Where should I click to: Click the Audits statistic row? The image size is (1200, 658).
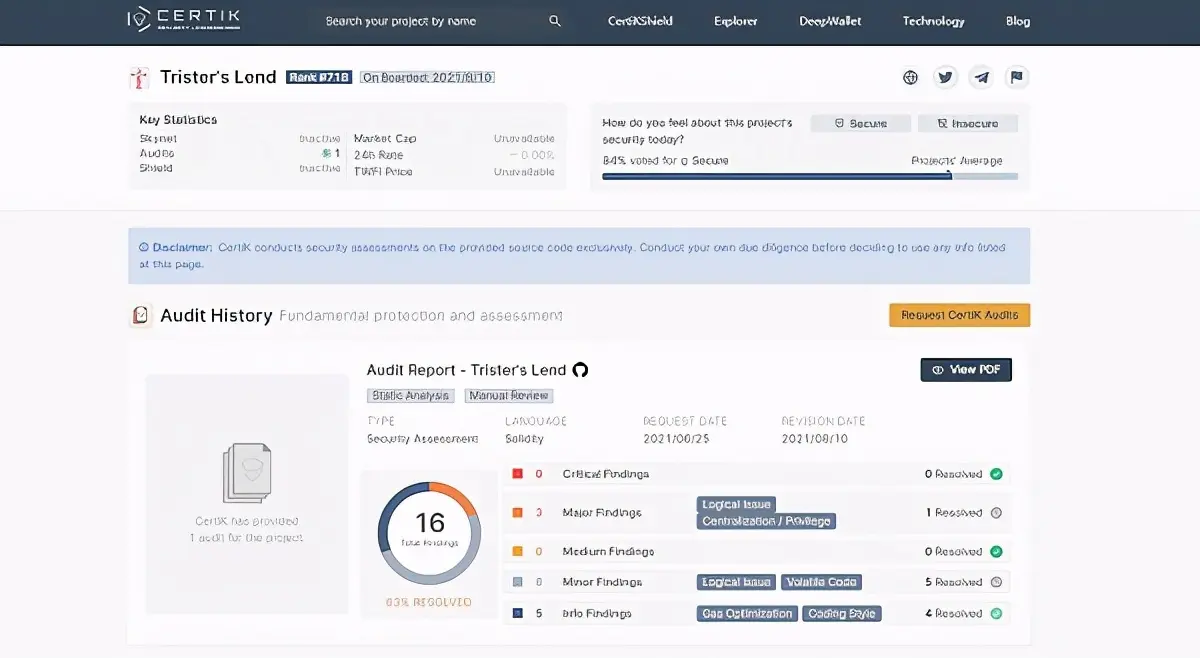pyautogui.click(x=240, y=154)
